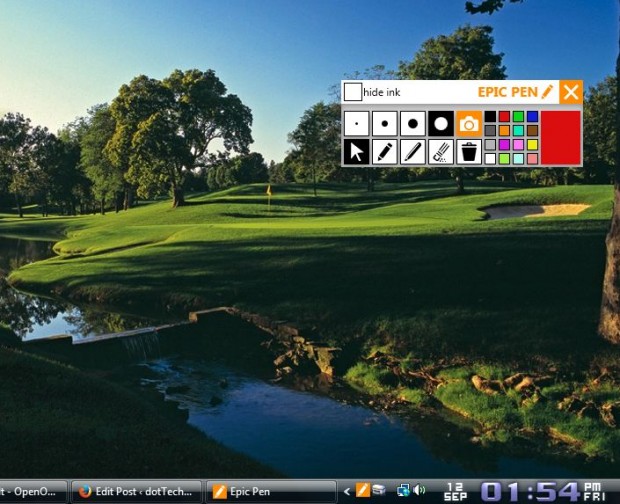Pick the pale cyan color swatch

(518, 159)
